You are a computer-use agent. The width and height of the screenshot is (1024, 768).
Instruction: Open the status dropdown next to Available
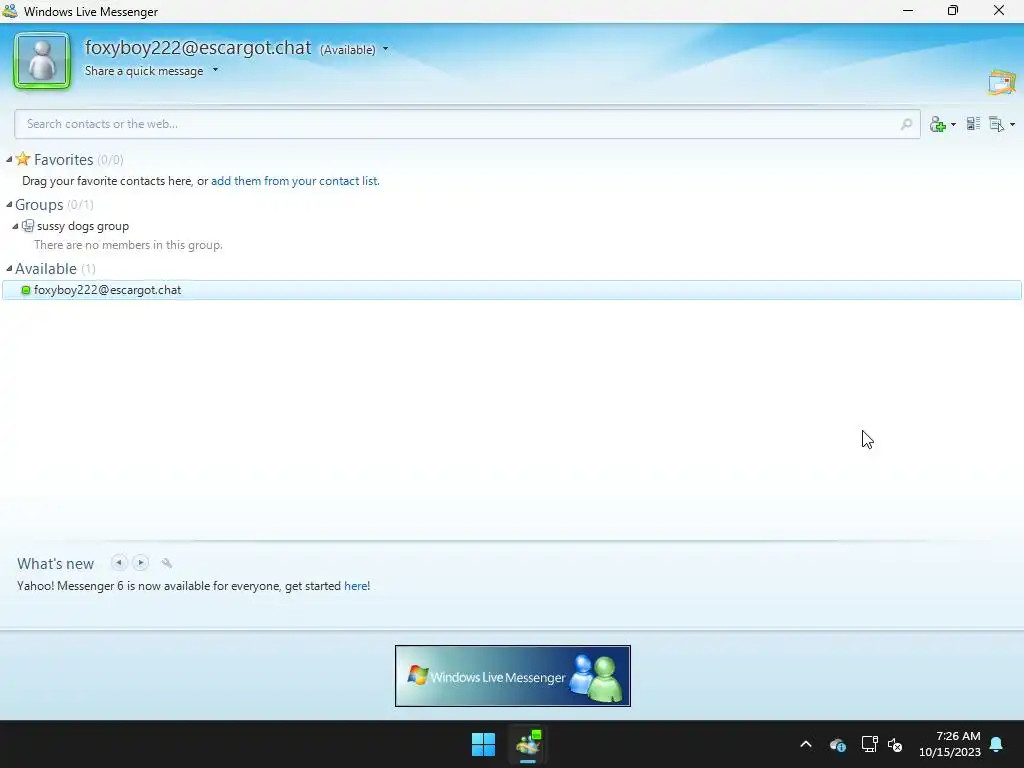[x=385, y=49]
